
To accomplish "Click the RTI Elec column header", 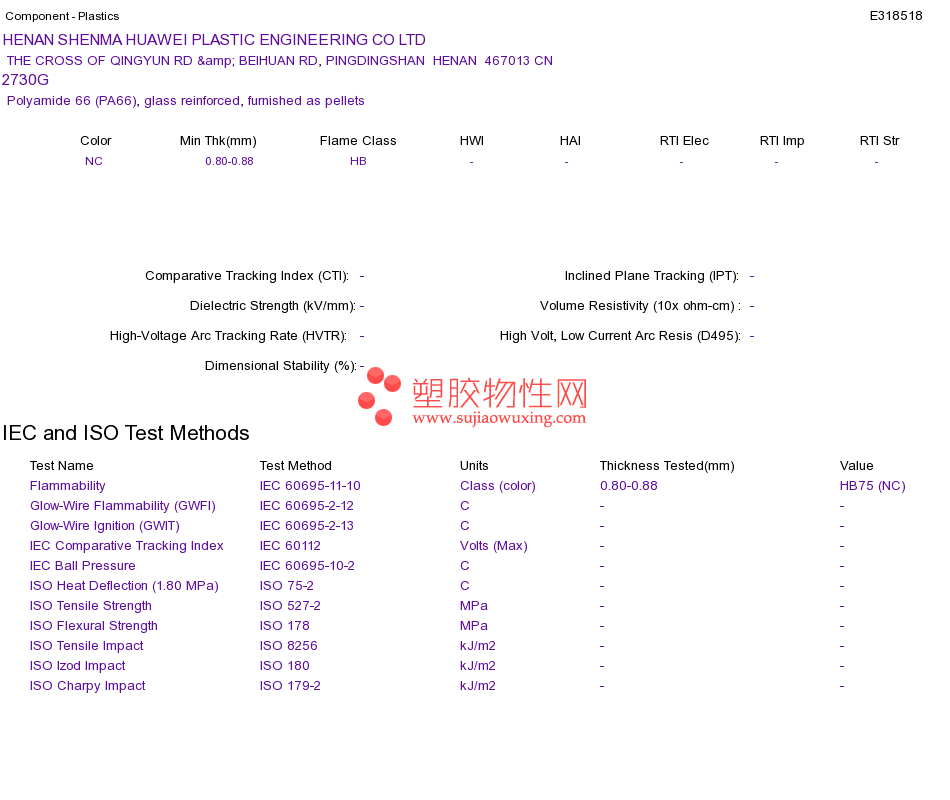I will [684, 141].
